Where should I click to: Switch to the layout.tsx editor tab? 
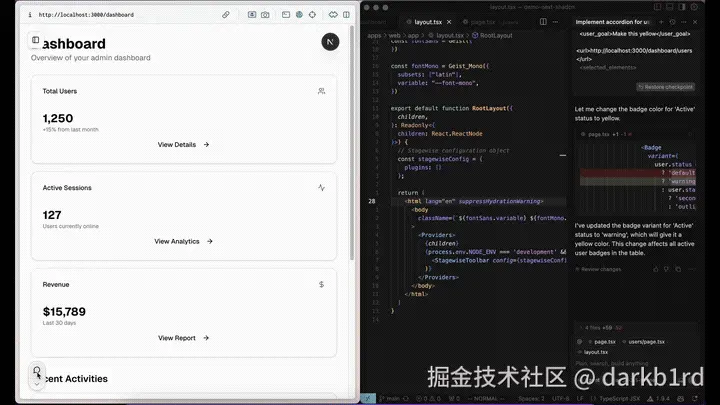[428, 22]
